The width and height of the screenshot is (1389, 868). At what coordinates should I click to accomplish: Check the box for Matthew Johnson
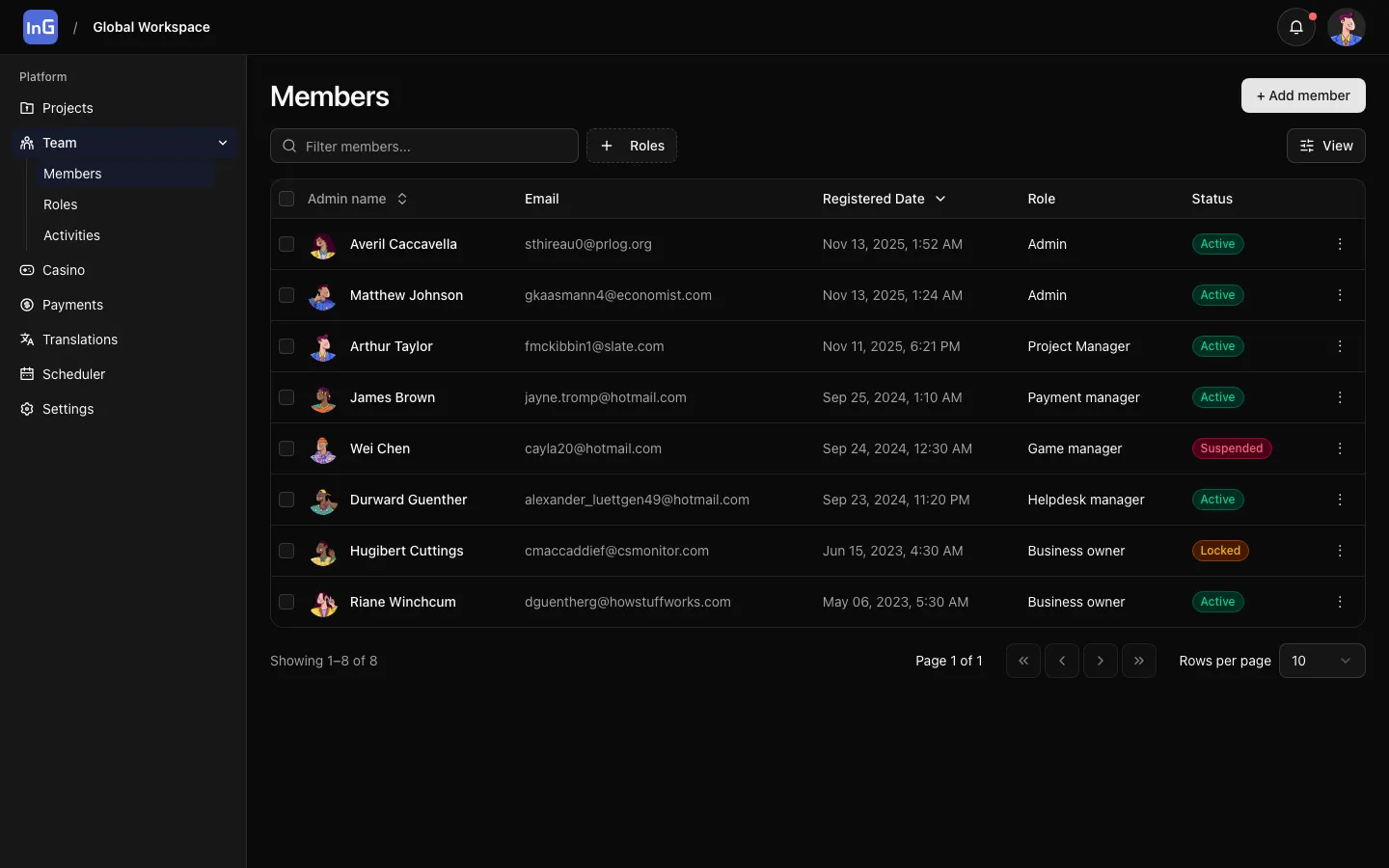pos(286,295)
